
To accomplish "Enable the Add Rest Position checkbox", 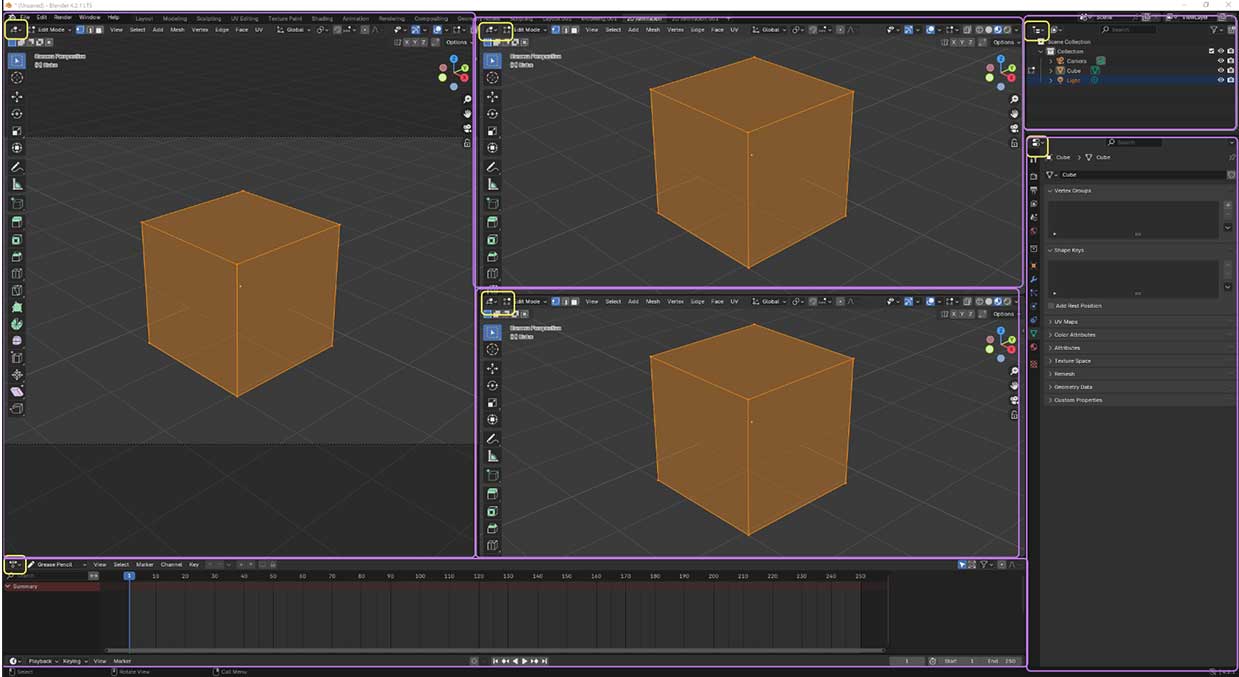I will pyautogui.click(x=1050, y=306).
